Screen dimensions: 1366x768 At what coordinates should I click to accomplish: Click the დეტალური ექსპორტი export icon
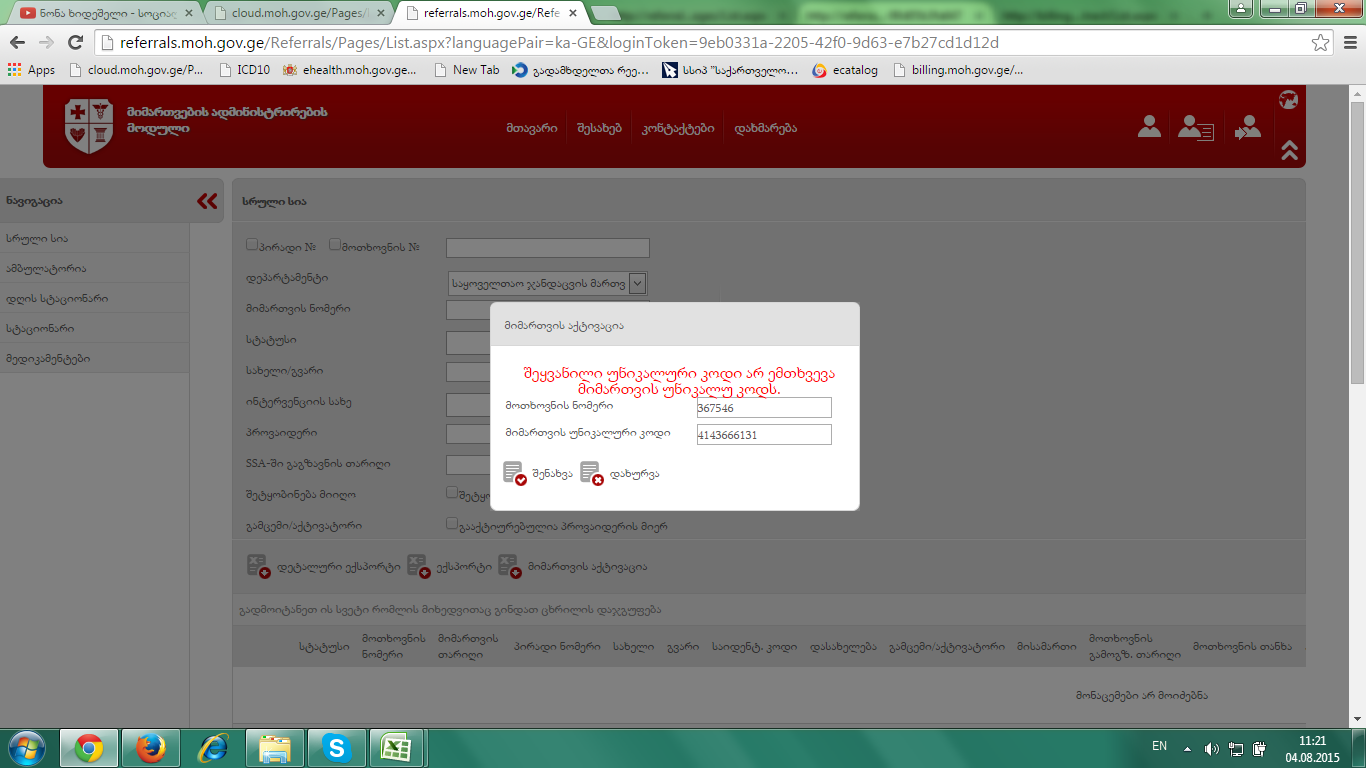click(258, 566)
